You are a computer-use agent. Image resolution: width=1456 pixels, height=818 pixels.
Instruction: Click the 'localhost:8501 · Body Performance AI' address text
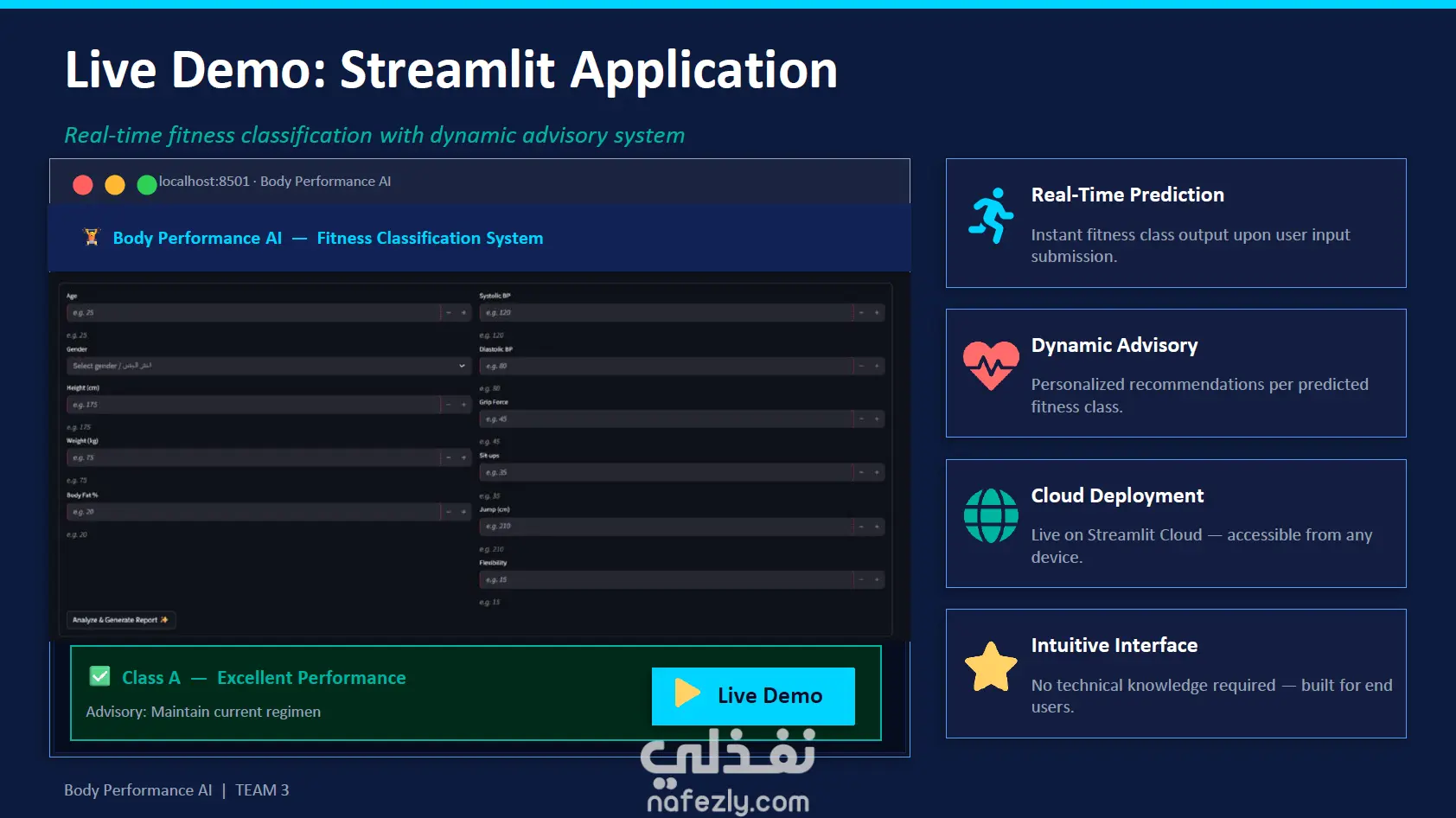point(275,182)
